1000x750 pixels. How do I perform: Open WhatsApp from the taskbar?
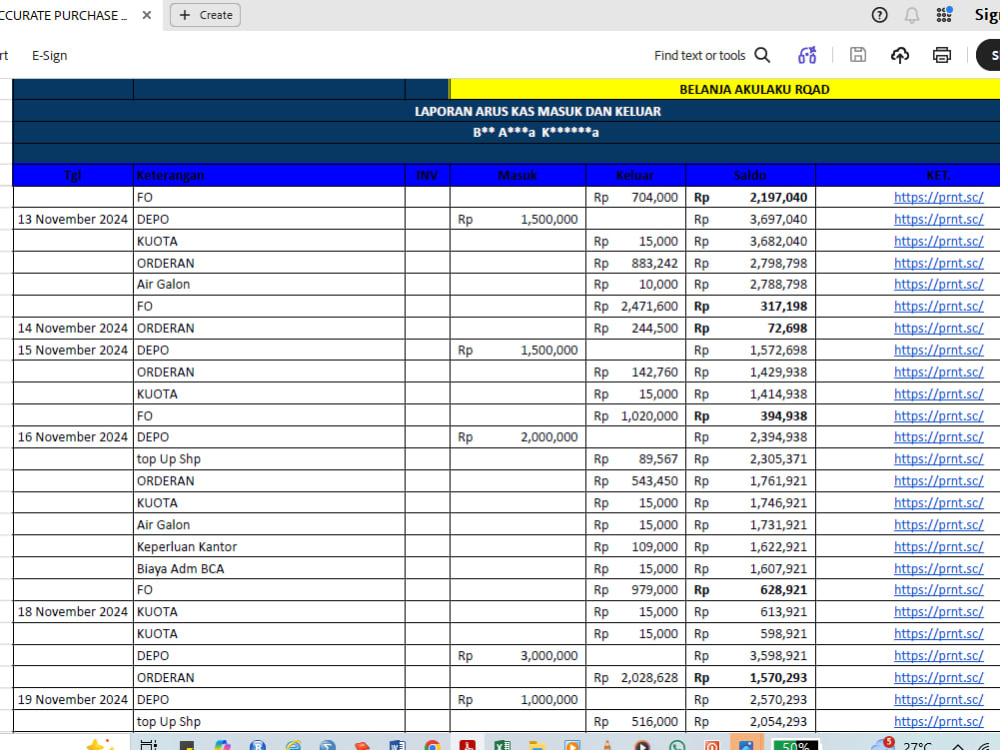pyautogui.click(x=677, y=745)
